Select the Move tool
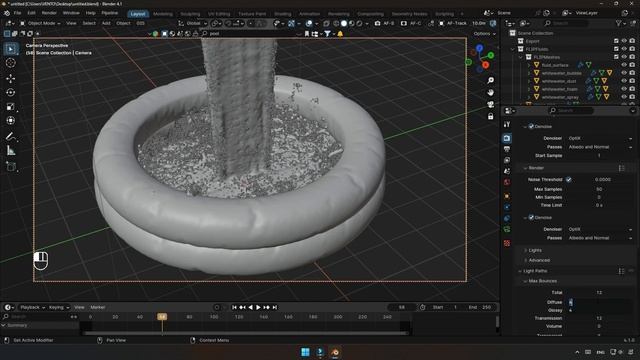 pos(11,78)
